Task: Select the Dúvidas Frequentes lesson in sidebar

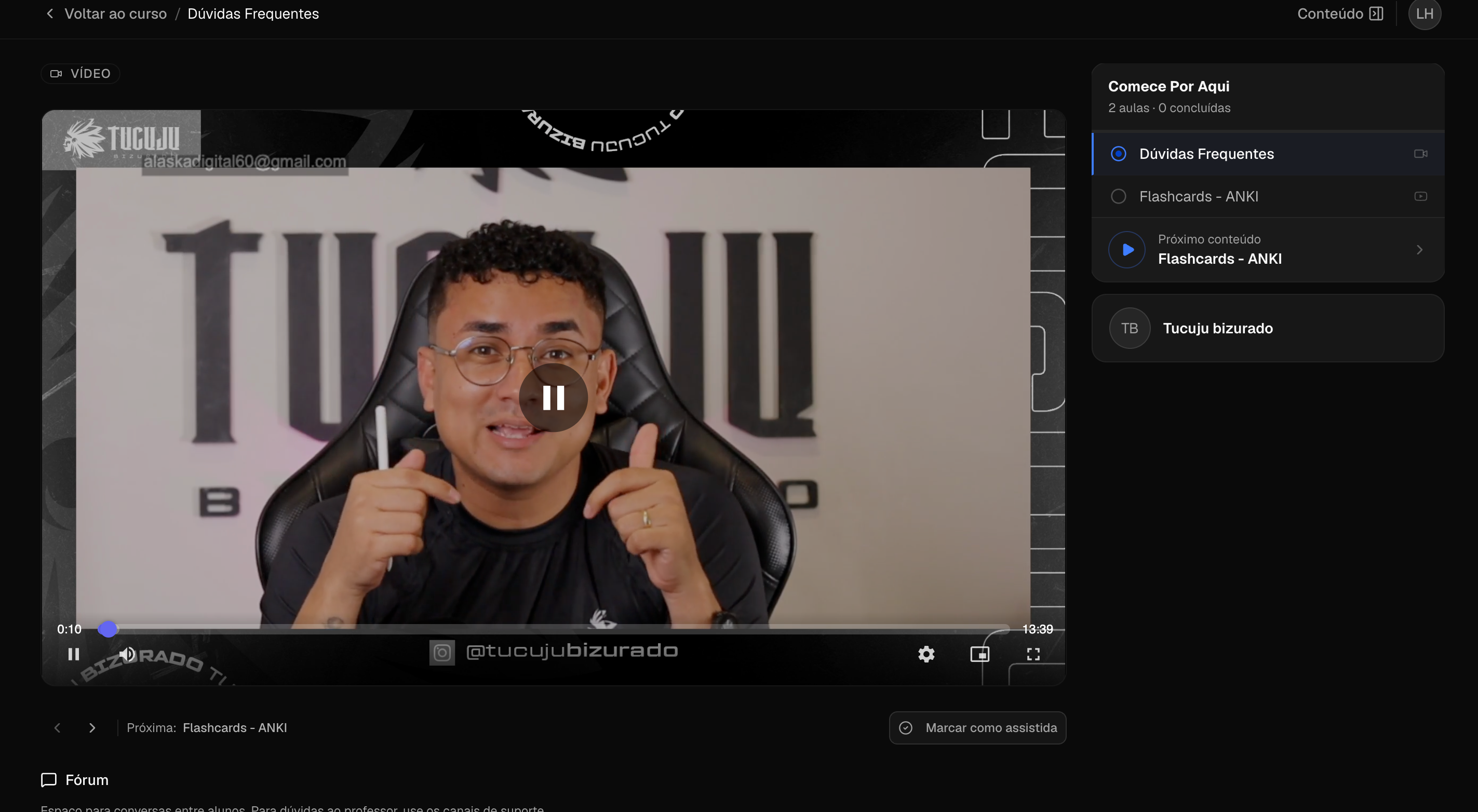Action: [x=1268, y=154]
